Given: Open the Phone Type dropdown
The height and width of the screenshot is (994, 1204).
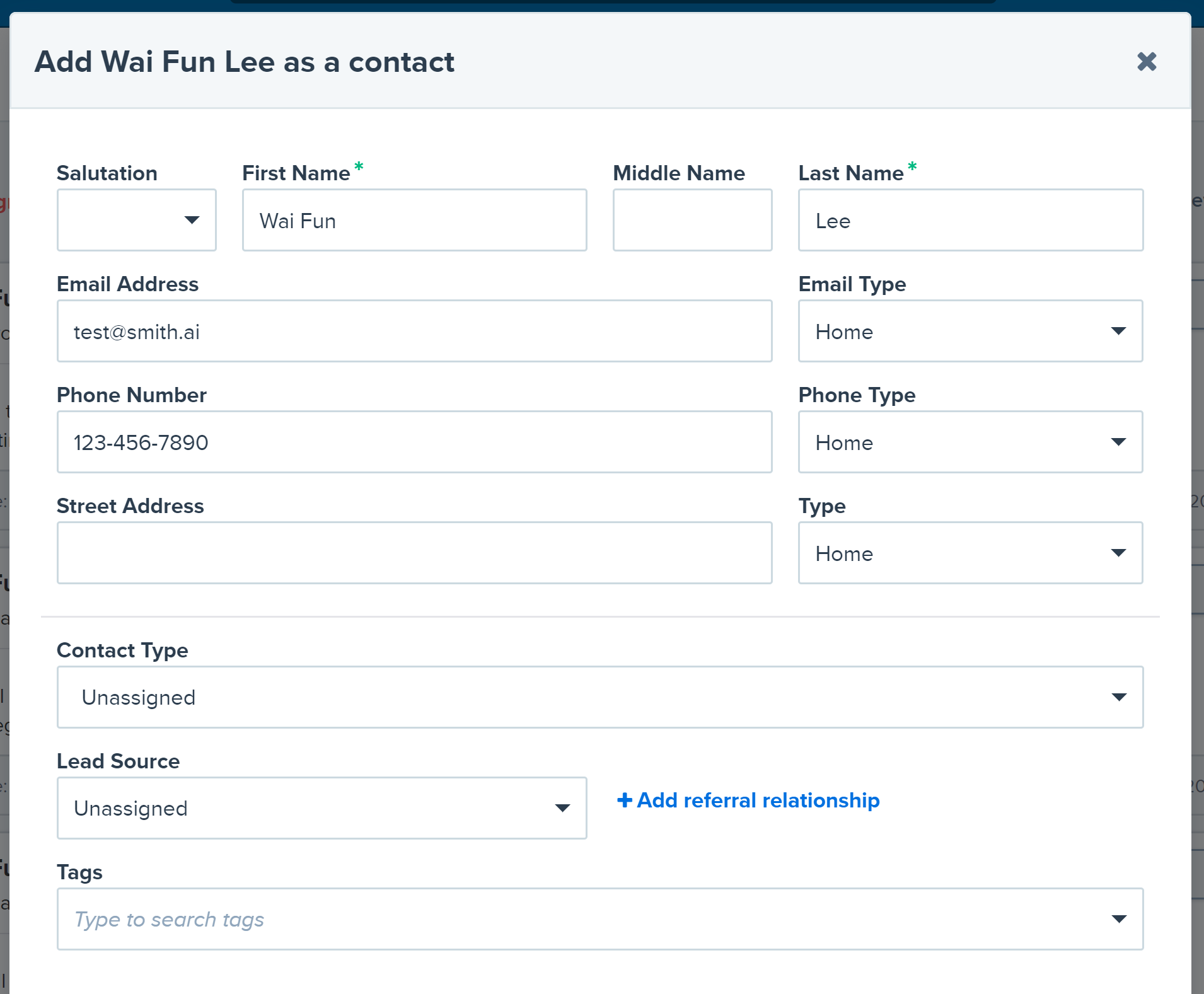Looking at the screenshot, I should pos(970,442).
